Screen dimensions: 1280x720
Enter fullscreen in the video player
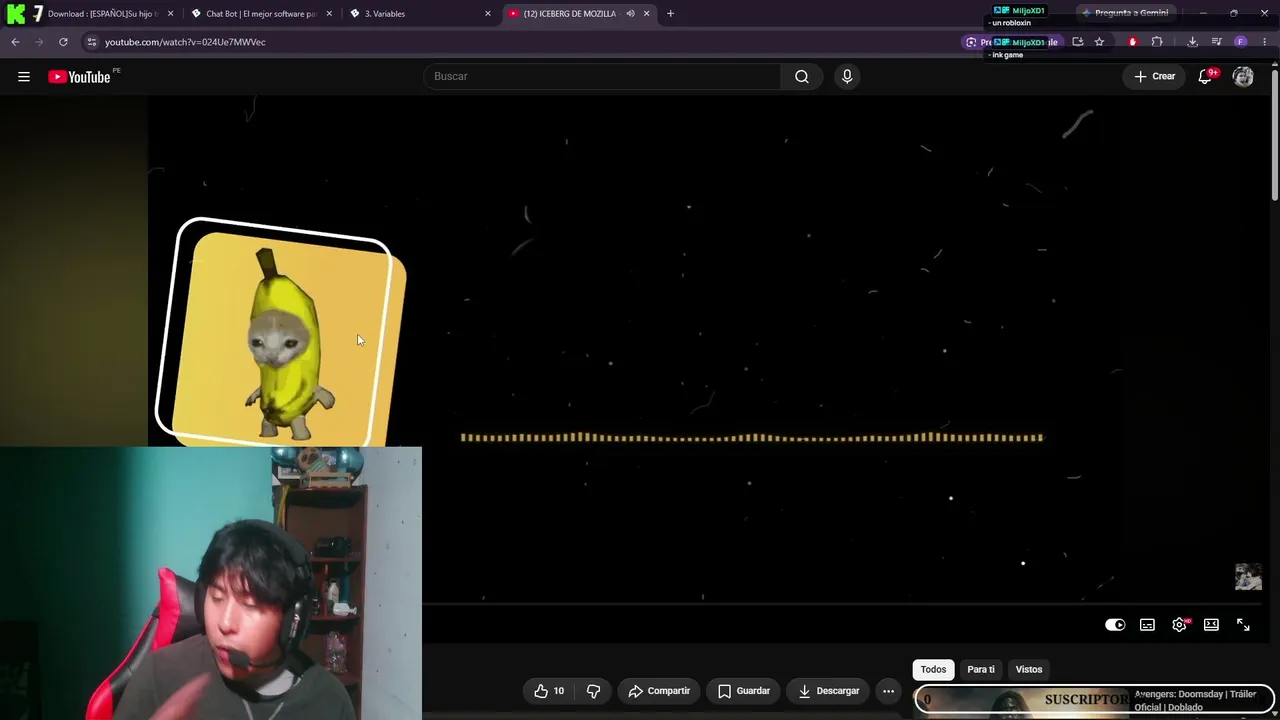coord(1243,625)
